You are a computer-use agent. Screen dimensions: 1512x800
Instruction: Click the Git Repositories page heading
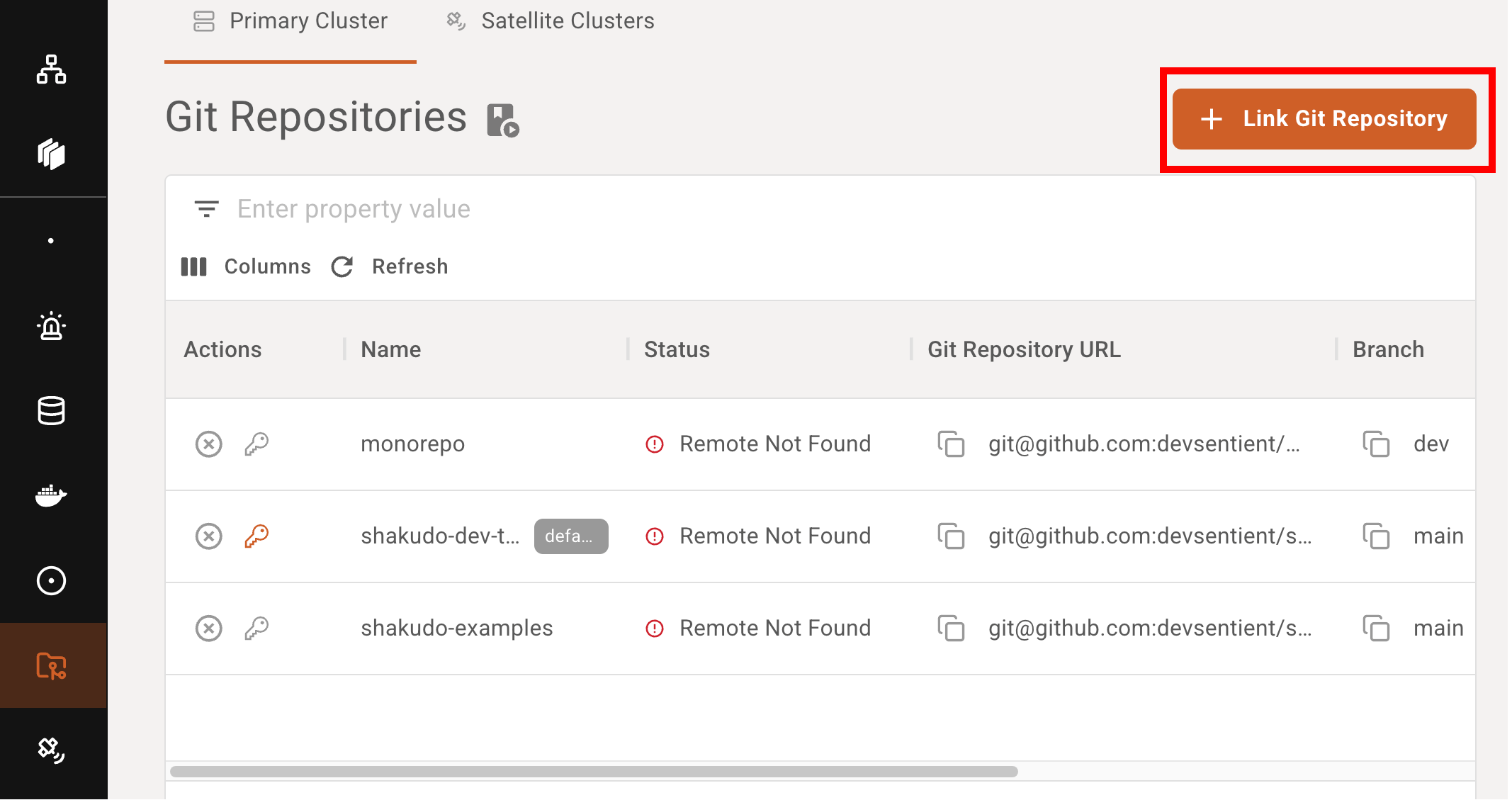tap(316, 117)
